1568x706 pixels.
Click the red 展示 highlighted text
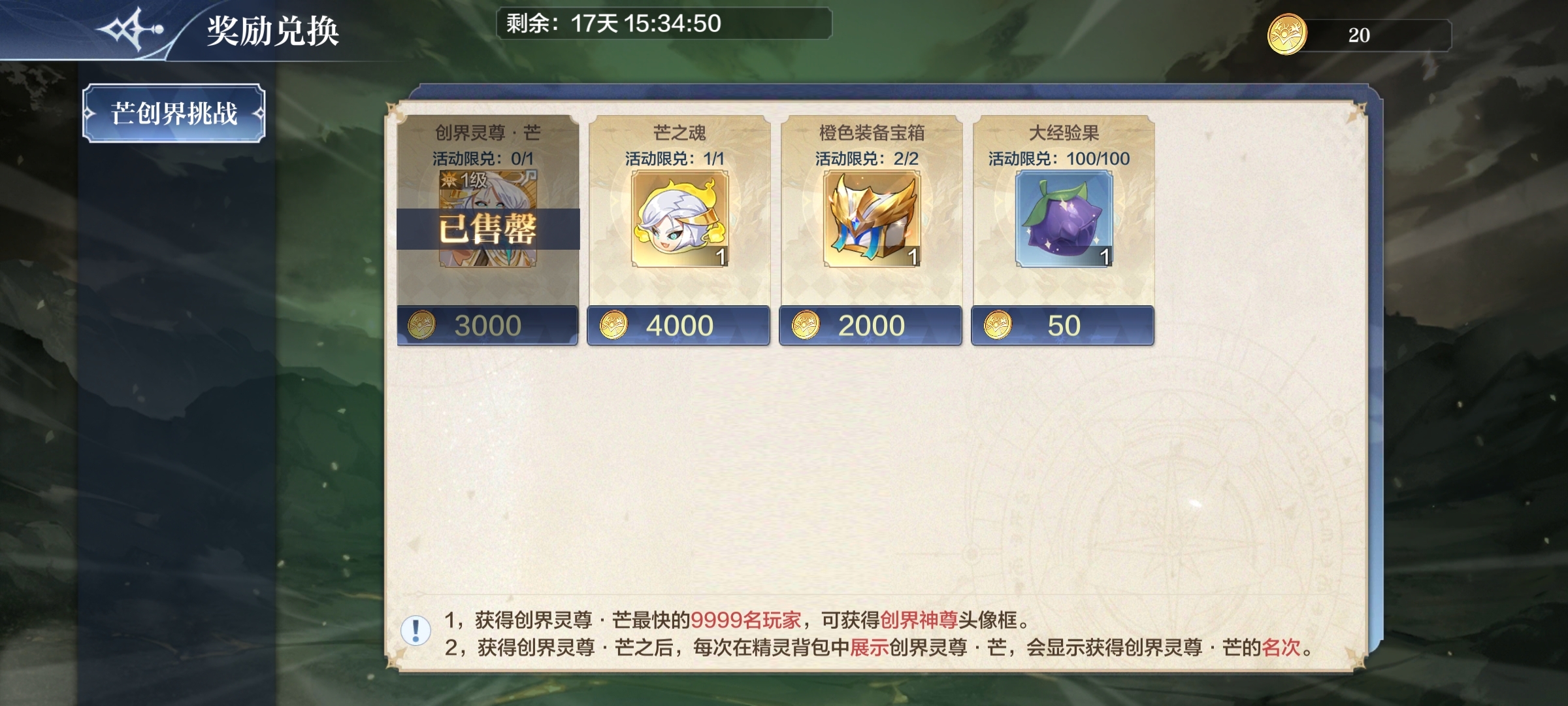(869, 647)
